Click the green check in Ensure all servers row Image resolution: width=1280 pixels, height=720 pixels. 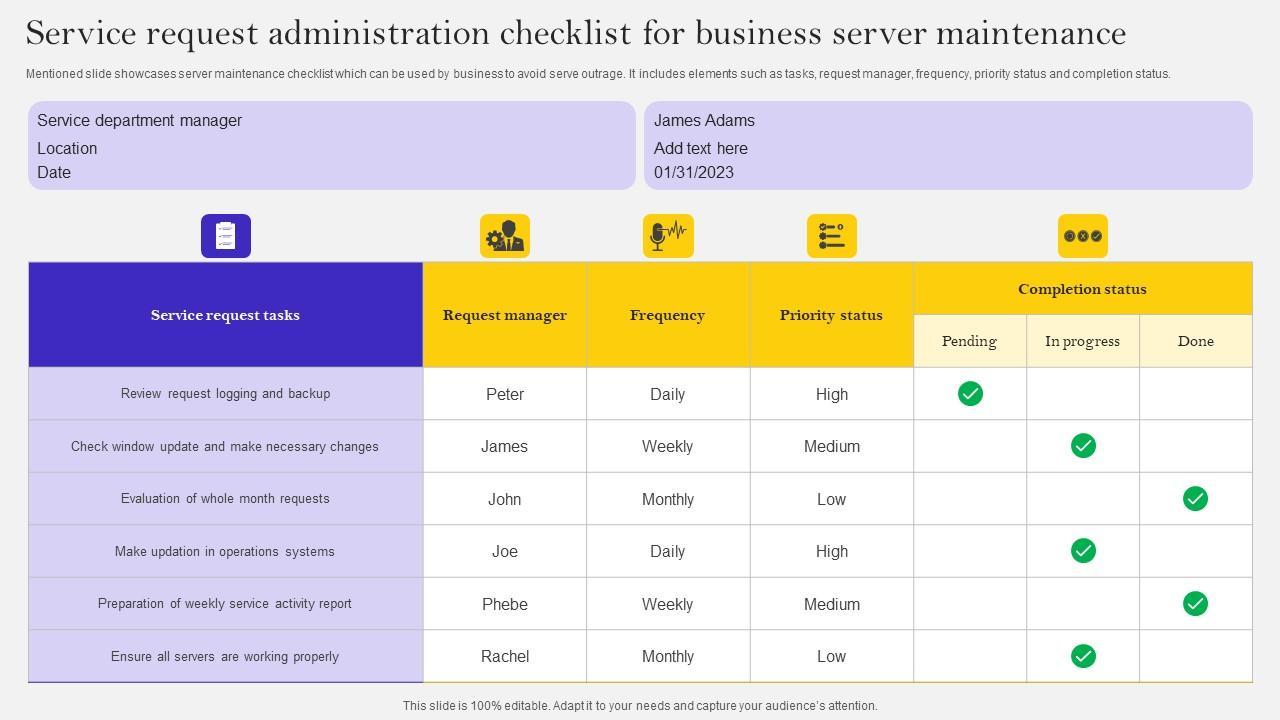pyautogui.click(x=1083, y=656)
